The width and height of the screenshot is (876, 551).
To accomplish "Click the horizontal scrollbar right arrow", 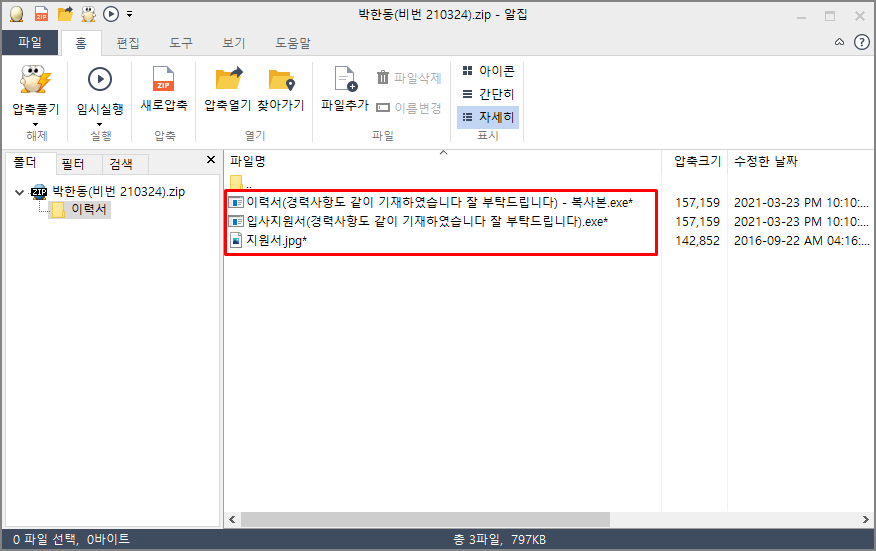I will pyautogui.click(x=865, y=520).
